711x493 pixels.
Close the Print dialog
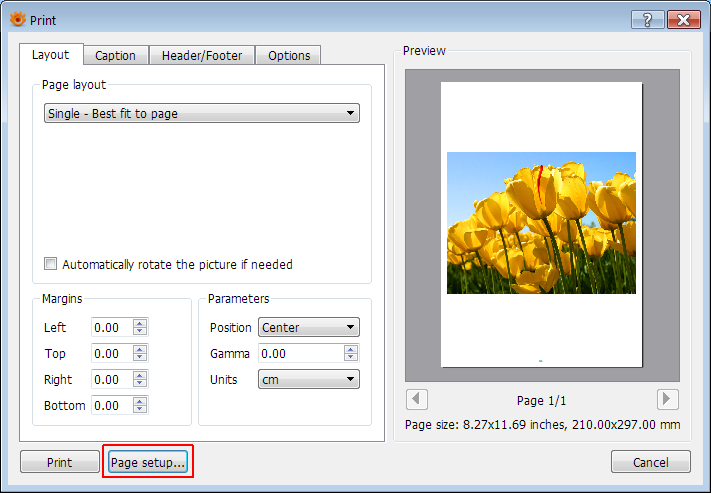pyautogui.click(x=683, y=20)
